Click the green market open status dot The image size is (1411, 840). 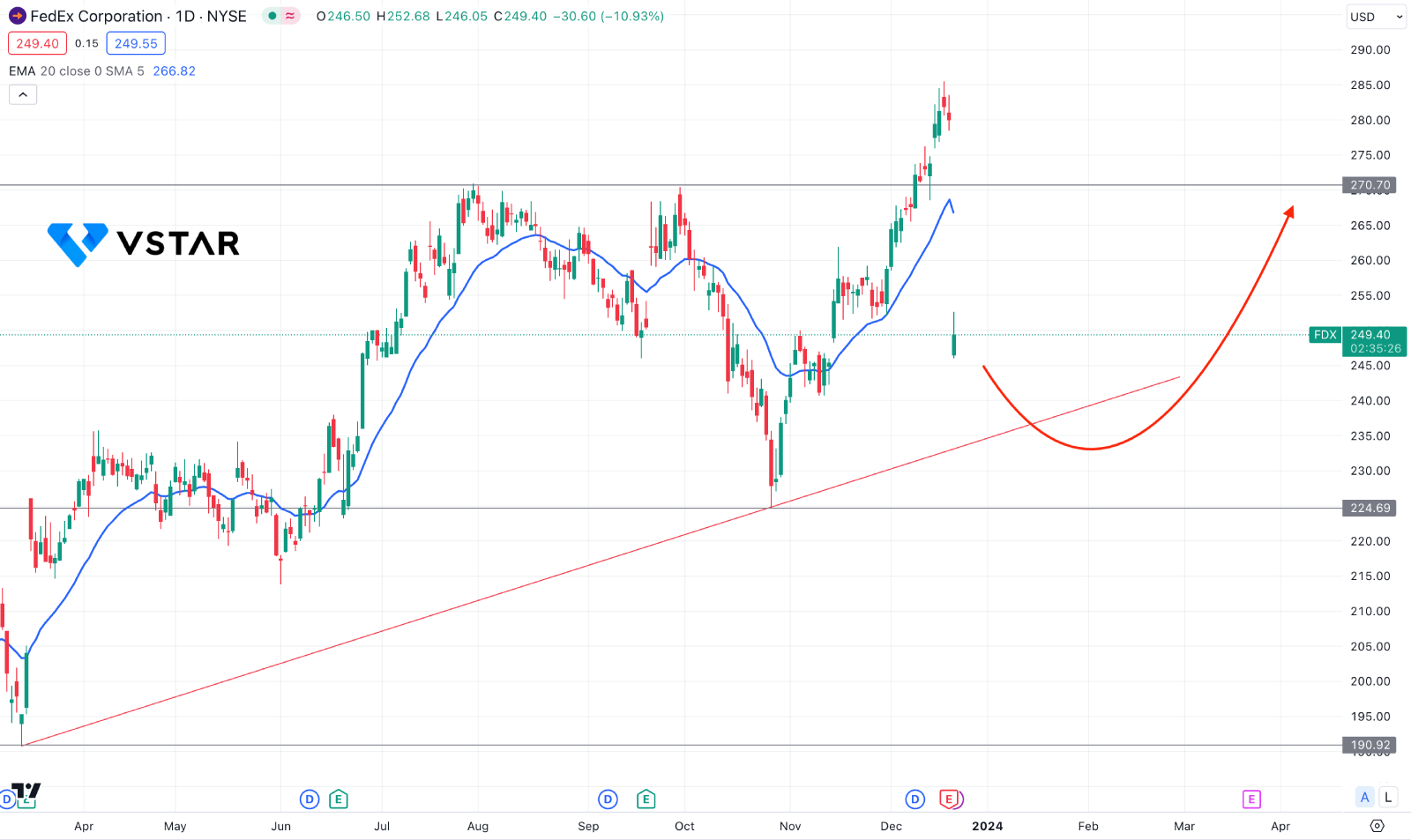[x=272, y=16]
